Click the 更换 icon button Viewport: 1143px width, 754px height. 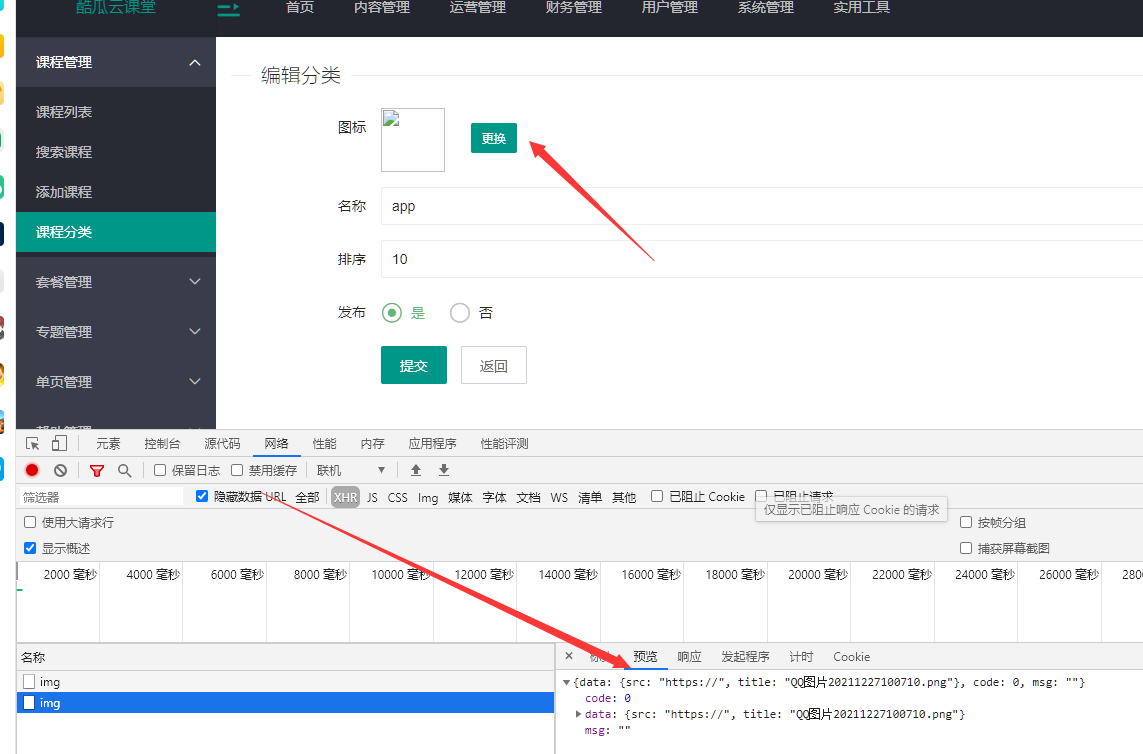pyautogui.click(x=494, y=138)
